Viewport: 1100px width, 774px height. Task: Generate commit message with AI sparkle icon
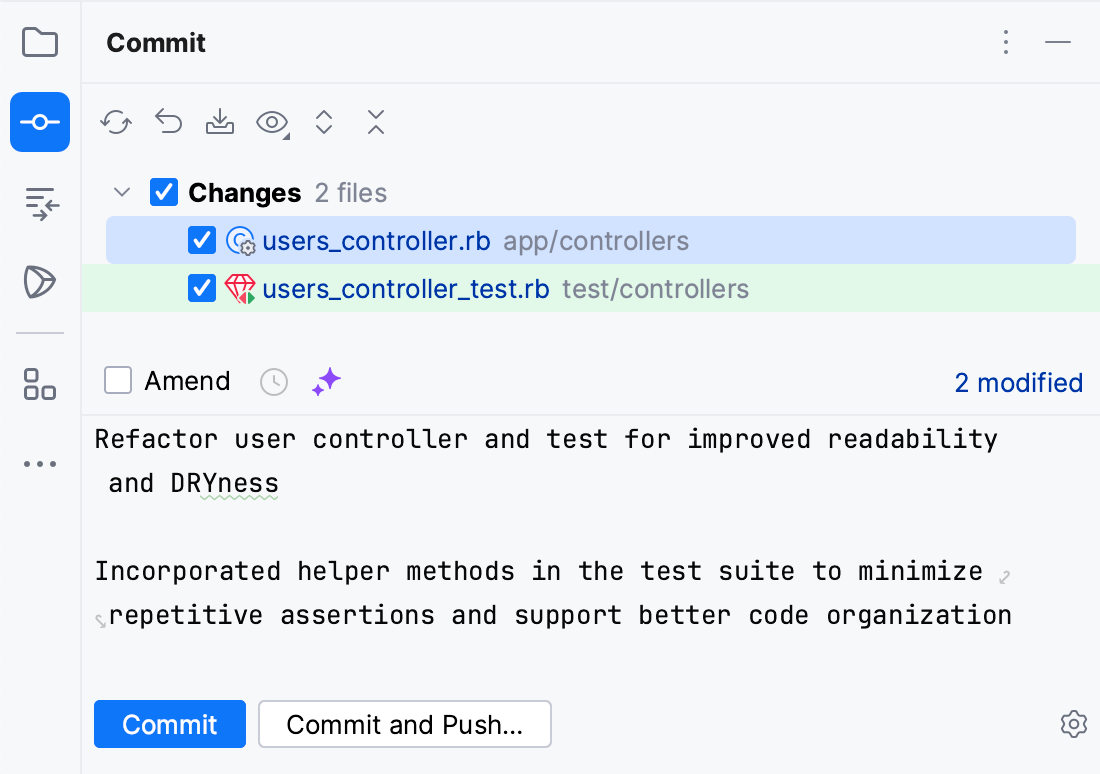pos(326,381)
